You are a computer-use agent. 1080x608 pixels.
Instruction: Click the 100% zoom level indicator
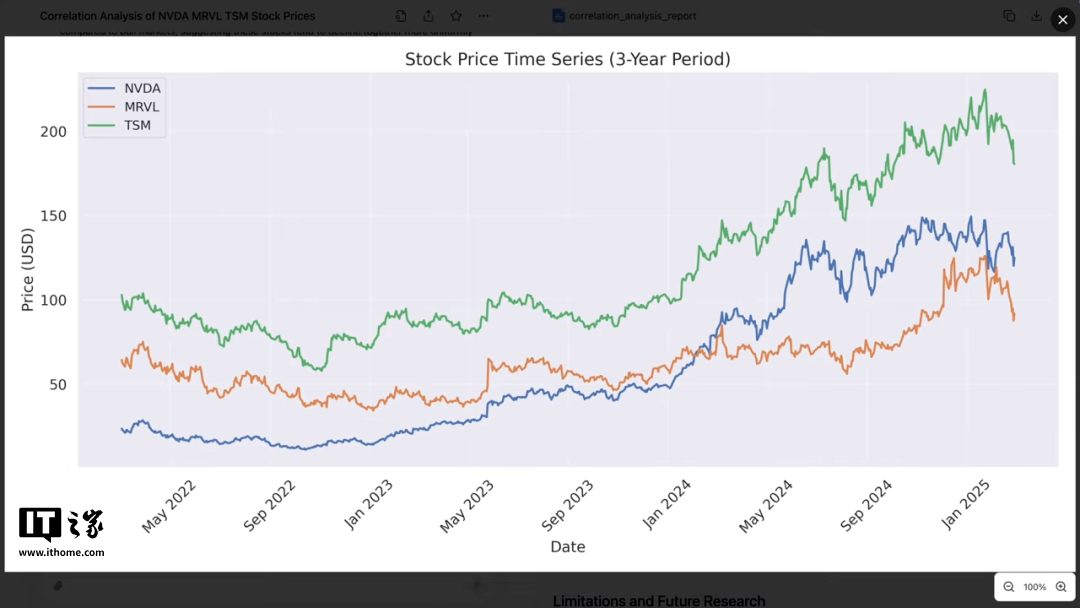[x=1035, y=587]
